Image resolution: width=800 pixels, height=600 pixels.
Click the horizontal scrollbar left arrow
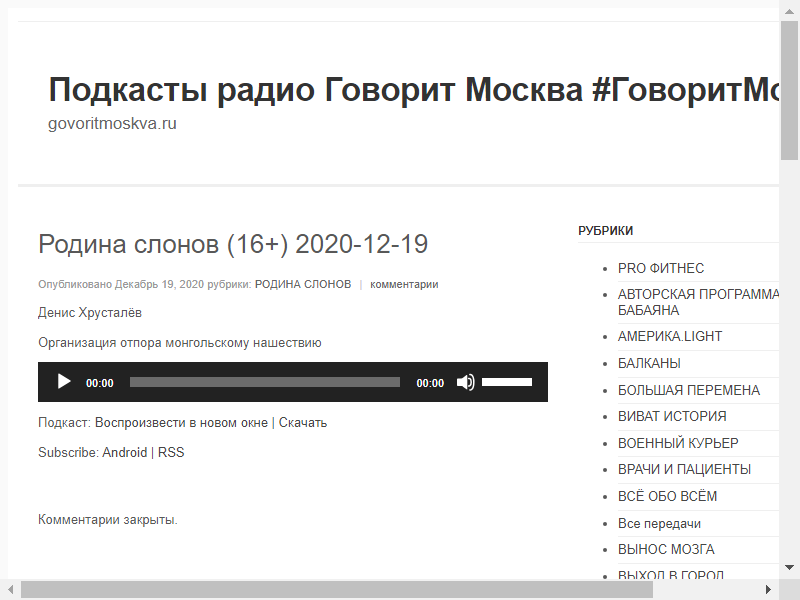coord(10,590)
